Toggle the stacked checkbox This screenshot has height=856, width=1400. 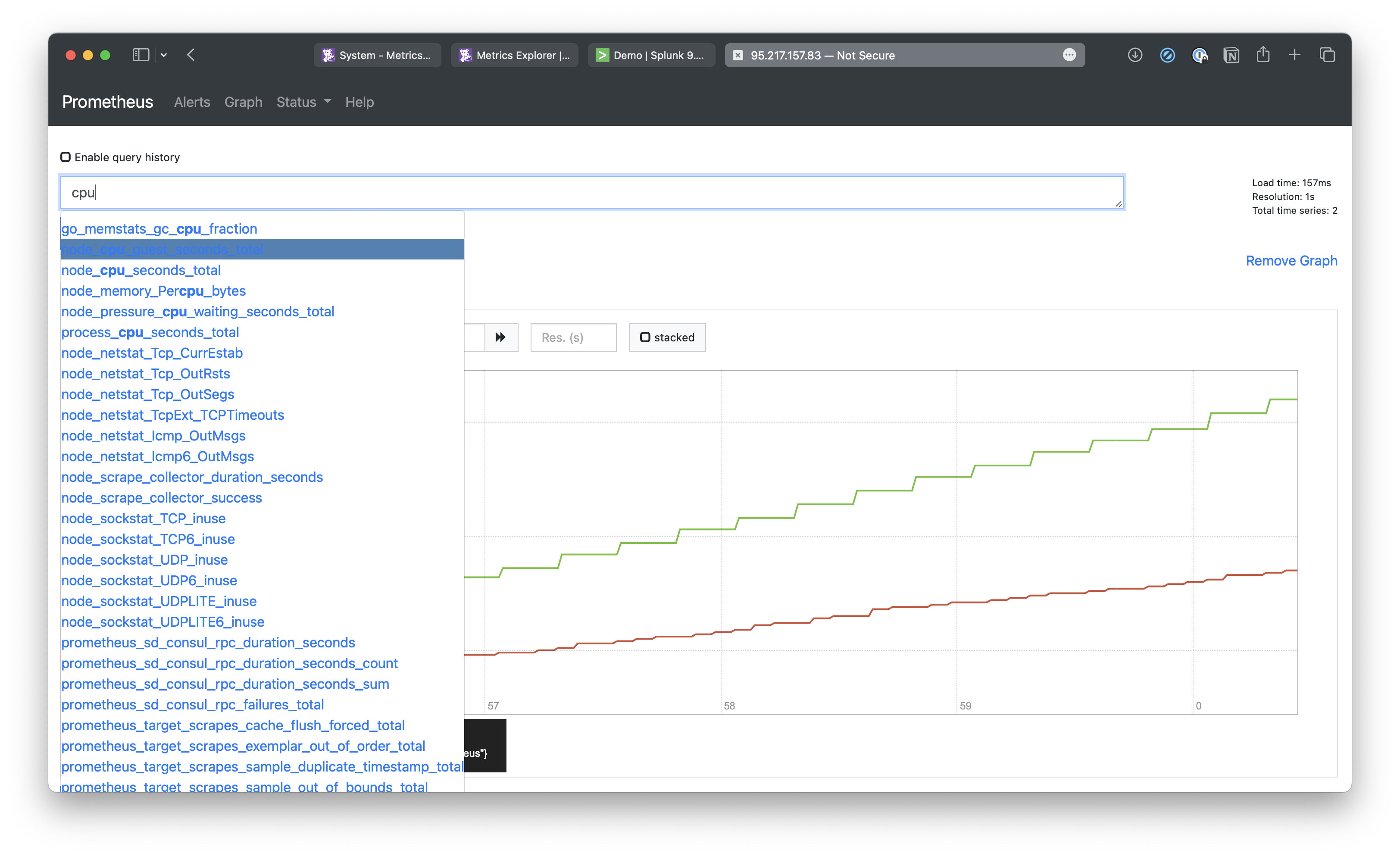click(x=645, y=337)
